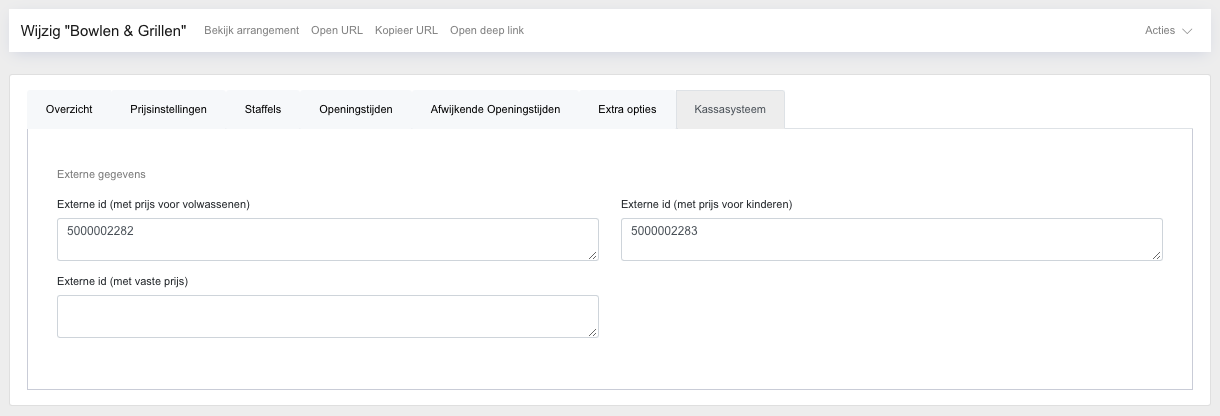This screenshot has width=1220, height=416.
Task: Select the Kassasysteem tab
Action: click(730, 109)
